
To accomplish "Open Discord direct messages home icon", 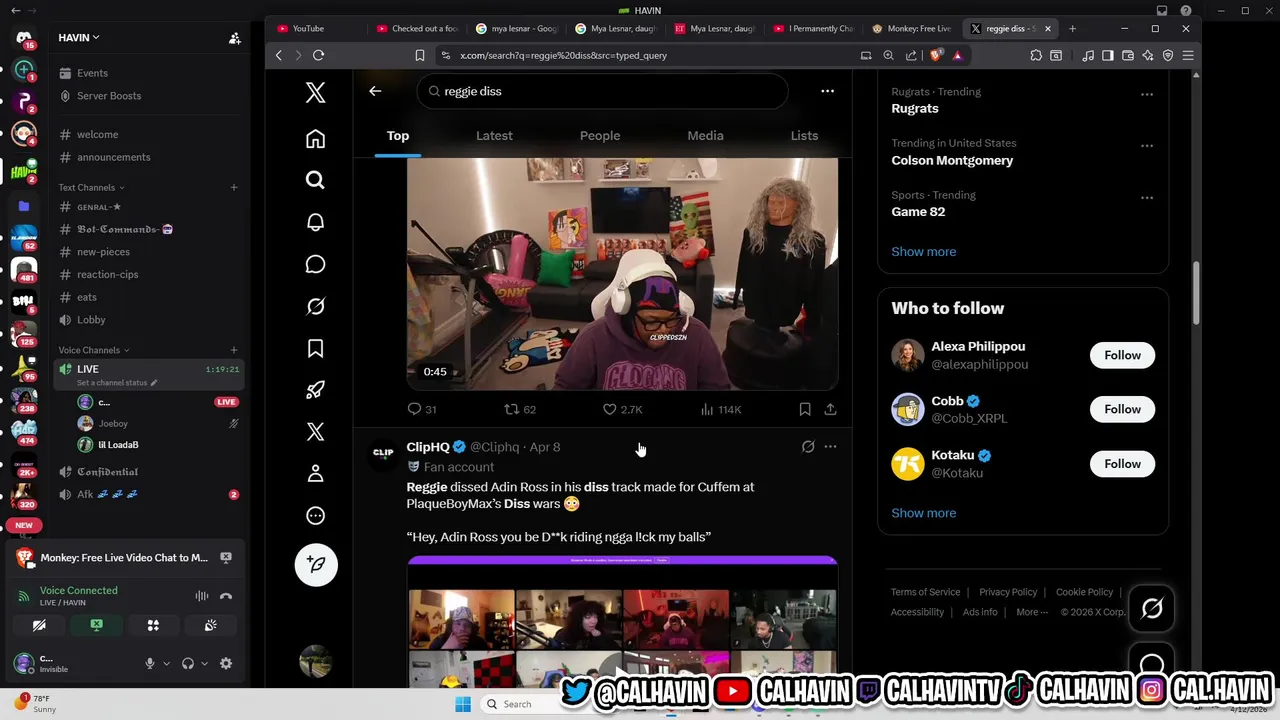I will (x=24, y=39).
